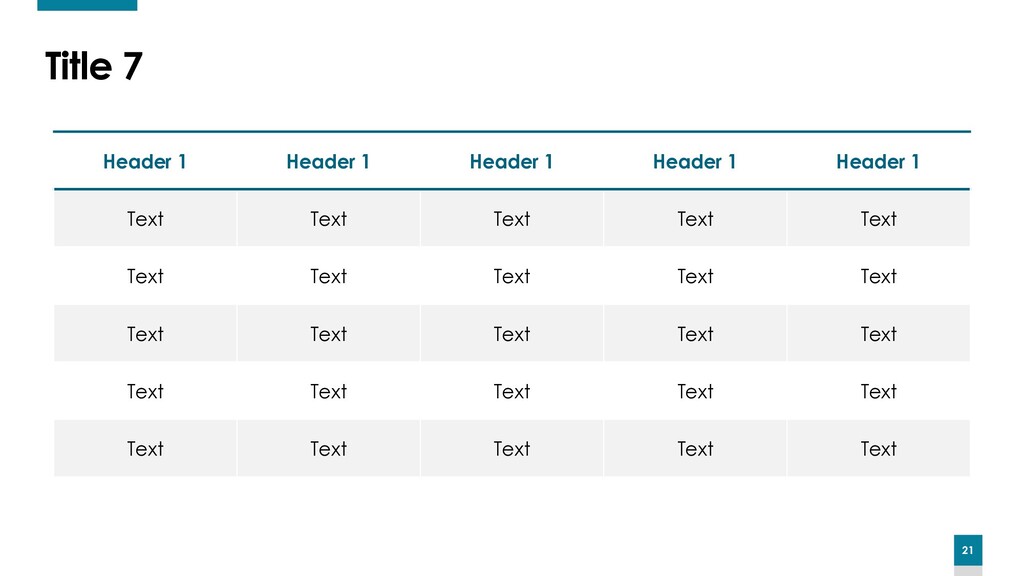Viewport: 1024px width, 576px height.
Task: Select the middle column's Header 1 cell
Action: 511,161
